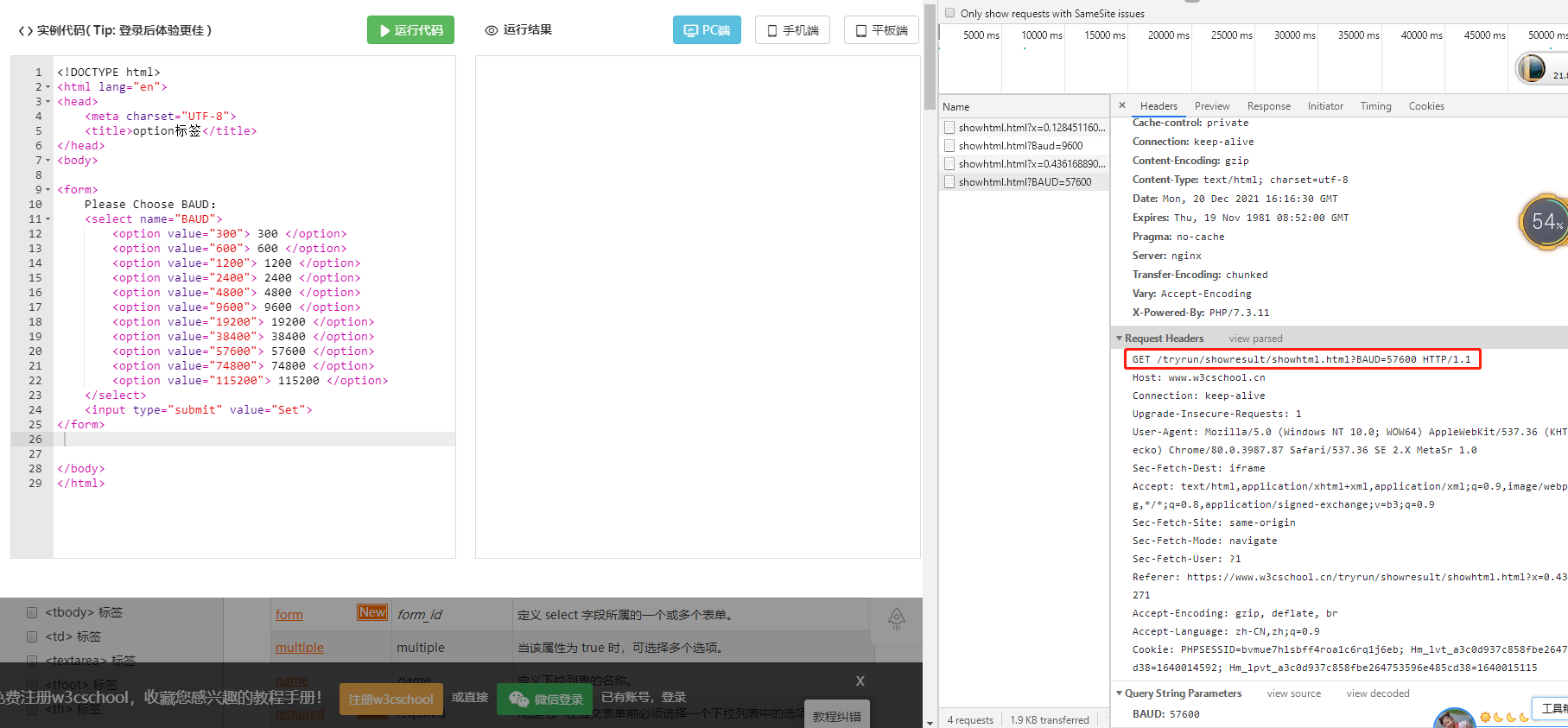Click the select name="BAUD" code line
Screen dimensions: 1568x728
tap(154, 219)
